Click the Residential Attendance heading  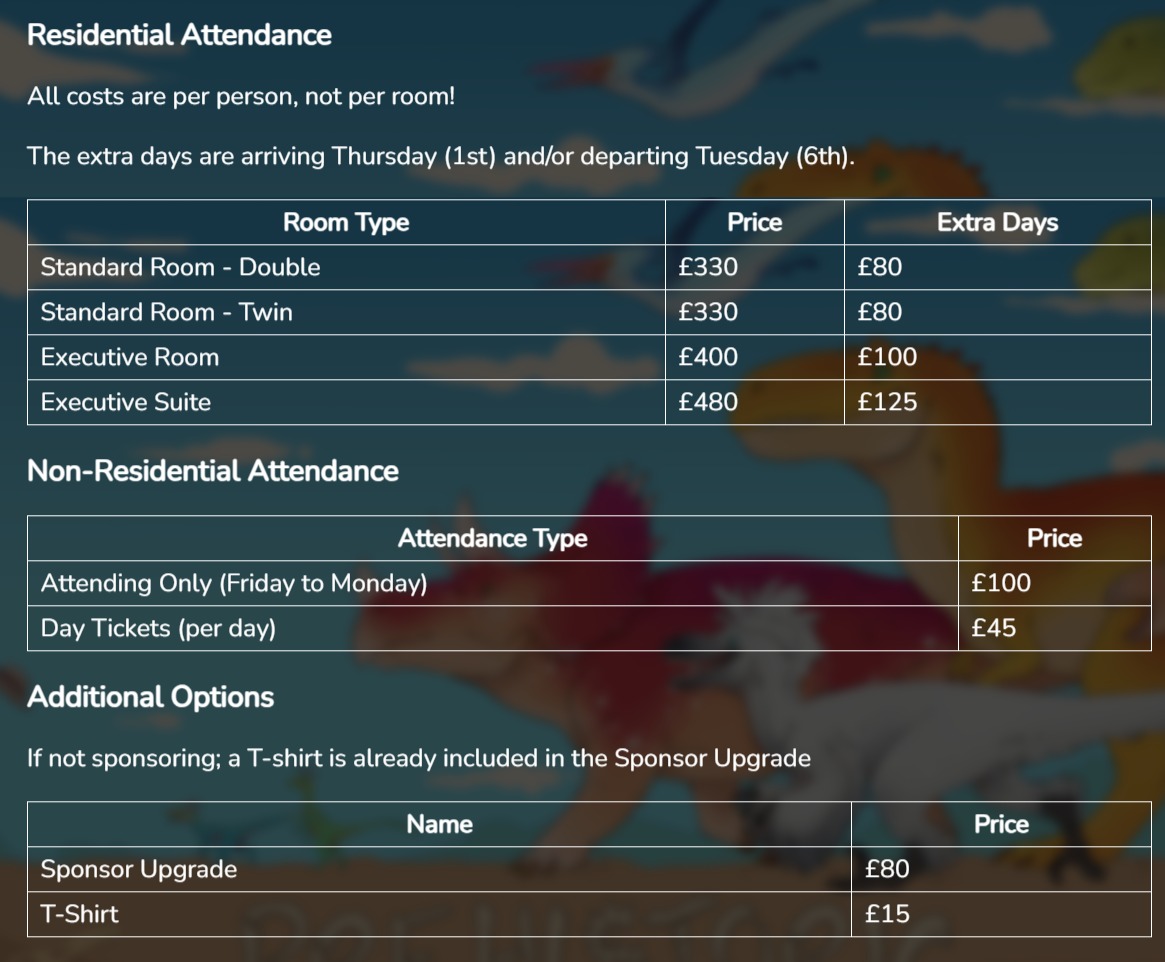click(179, 35)
